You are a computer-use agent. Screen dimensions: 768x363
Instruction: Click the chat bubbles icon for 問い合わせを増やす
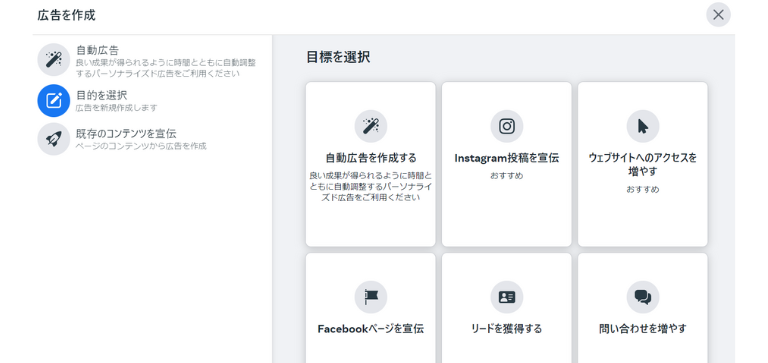pos(643,297)
